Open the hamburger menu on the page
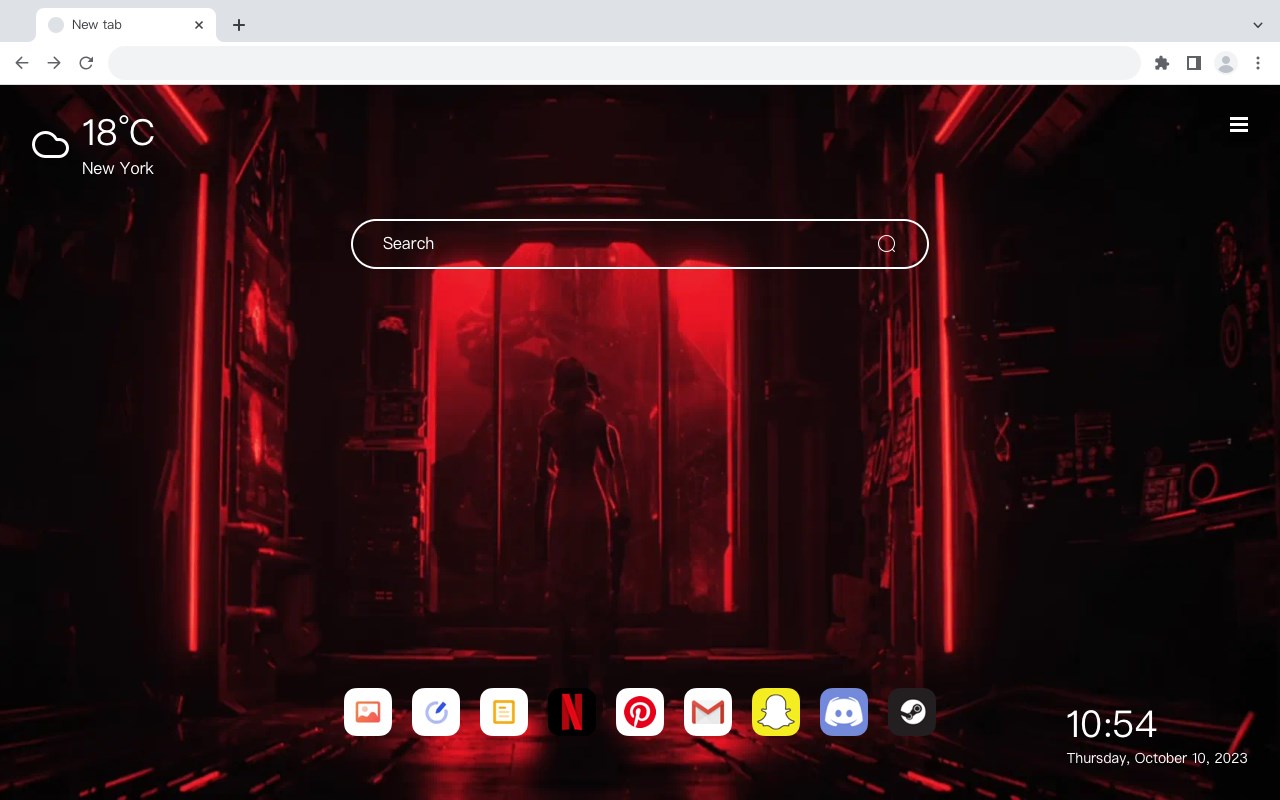Viewport: 1280px width, 800px height. click(1239, 124)
